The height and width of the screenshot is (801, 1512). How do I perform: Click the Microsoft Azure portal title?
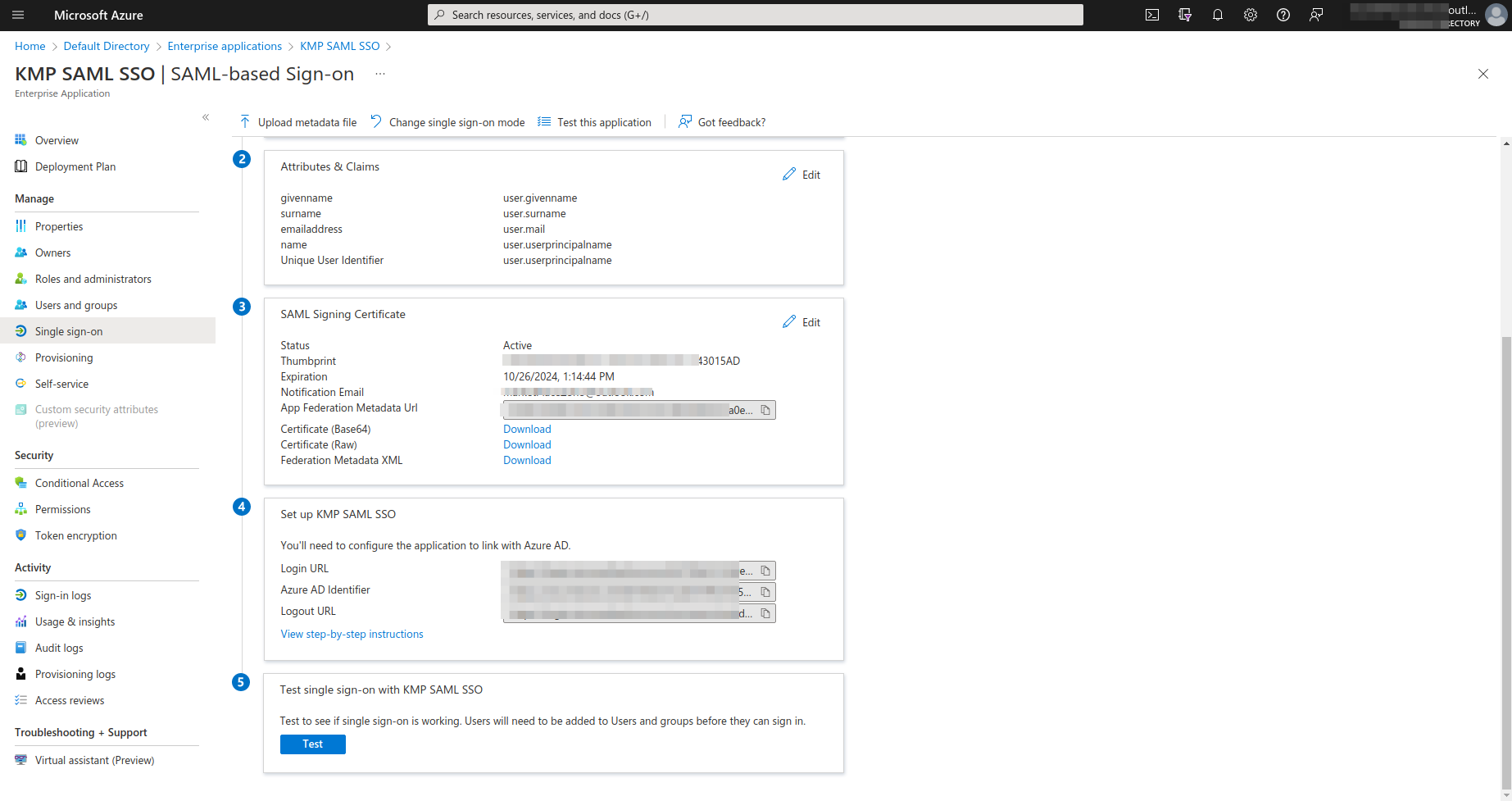tap(98, 15)
